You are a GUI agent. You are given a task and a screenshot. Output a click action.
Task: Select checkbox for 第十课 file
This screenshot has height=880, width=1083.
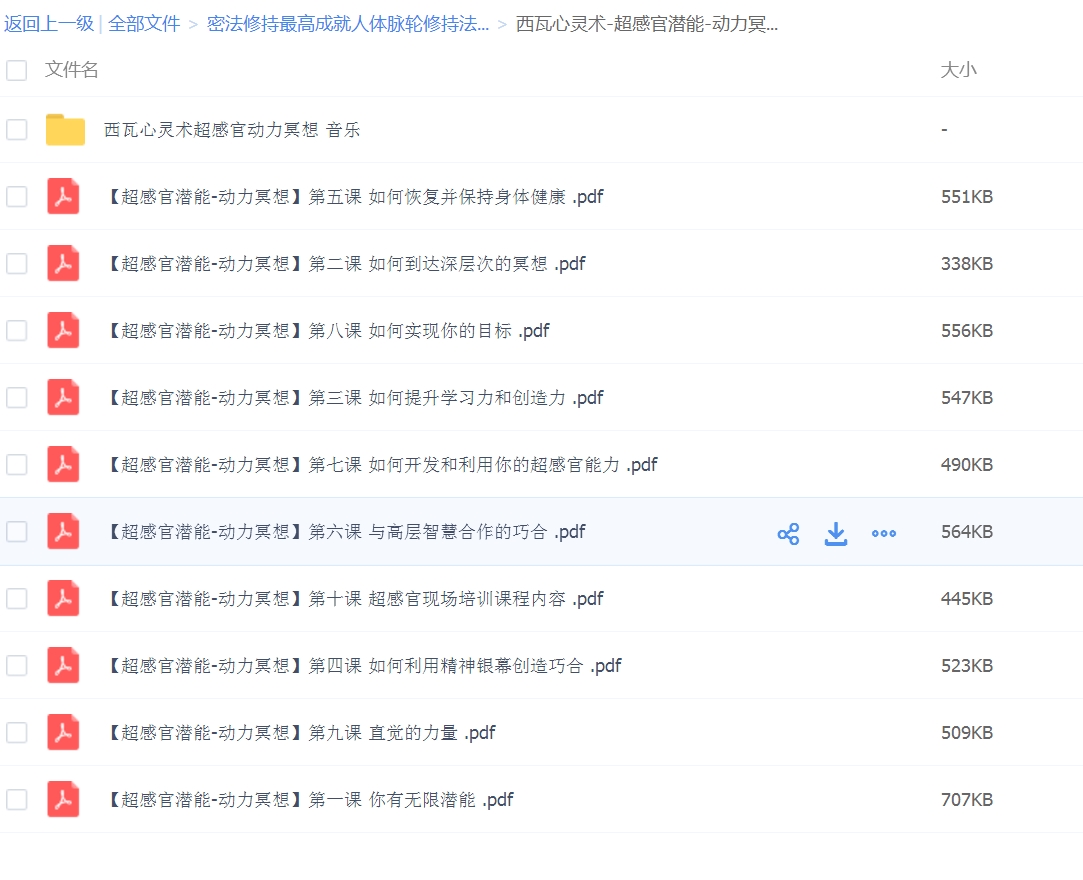click(x=17, y=599)
